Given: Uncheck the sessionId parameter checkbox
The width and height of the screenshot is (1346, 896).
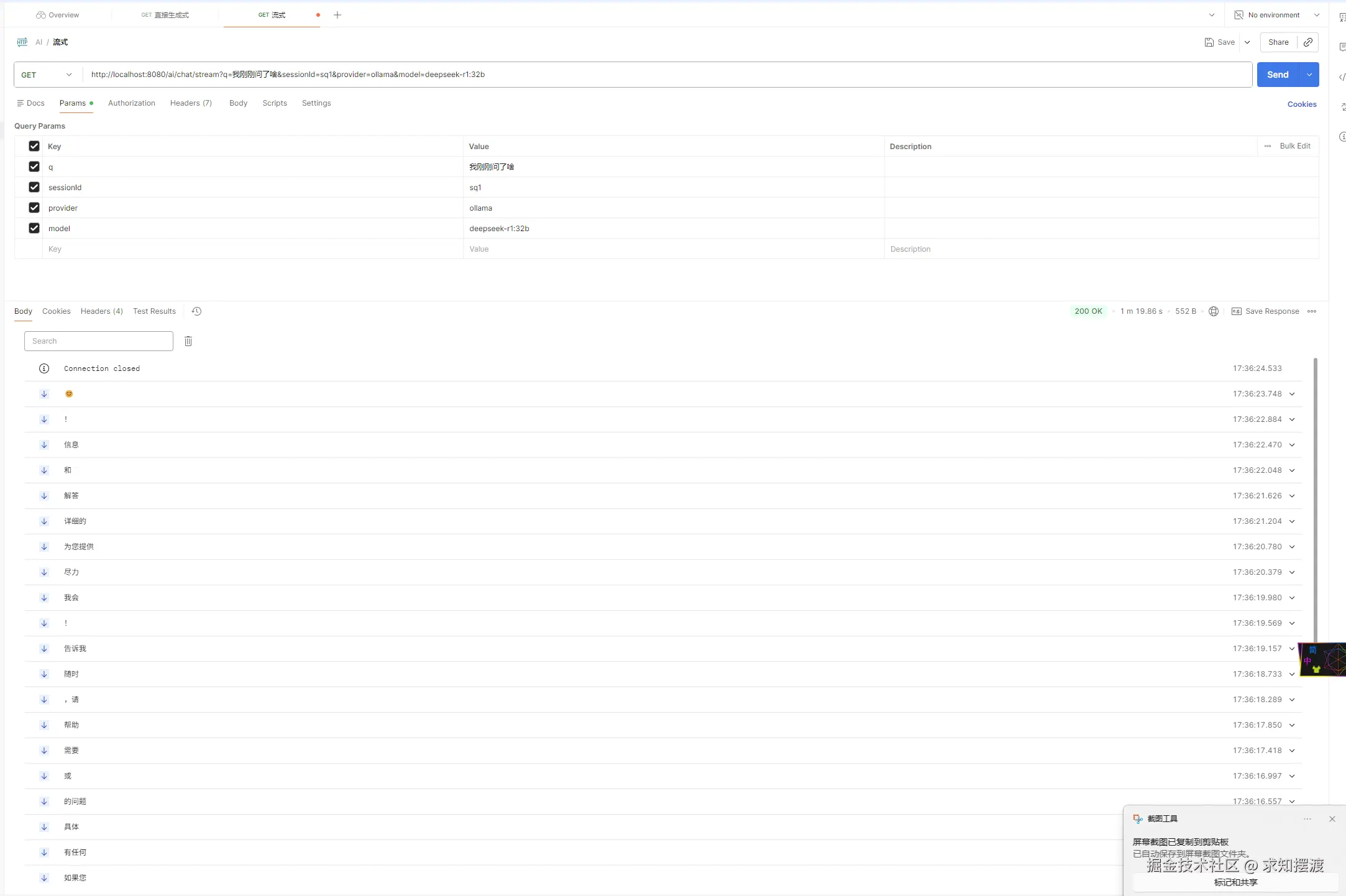Looking at the screenshot, I should [x=34, y=187].
